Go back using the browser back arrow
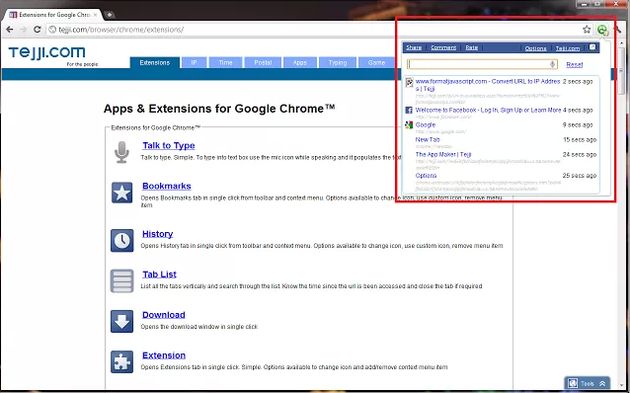Viewport: 630px width, 393px height. coord(10,29)
